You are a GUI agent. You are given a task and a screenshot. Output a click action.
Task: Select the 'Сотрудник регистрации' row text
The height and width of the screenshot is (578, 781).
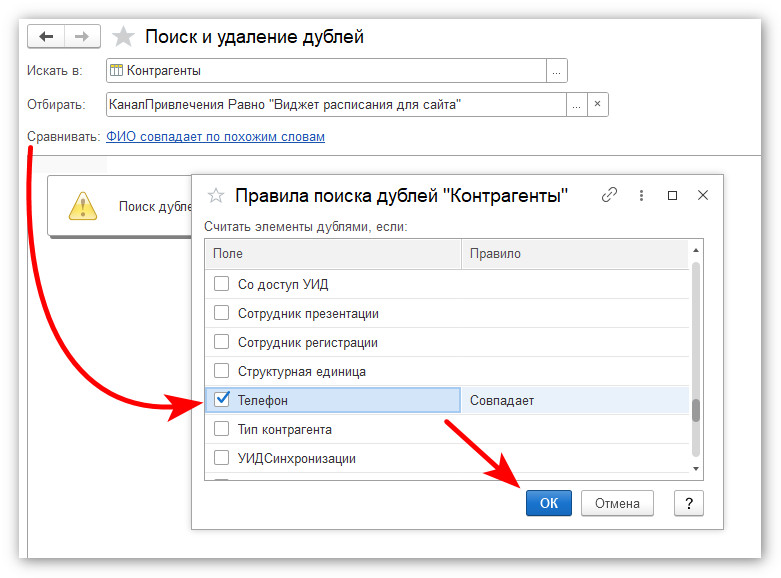pos(308,342)
